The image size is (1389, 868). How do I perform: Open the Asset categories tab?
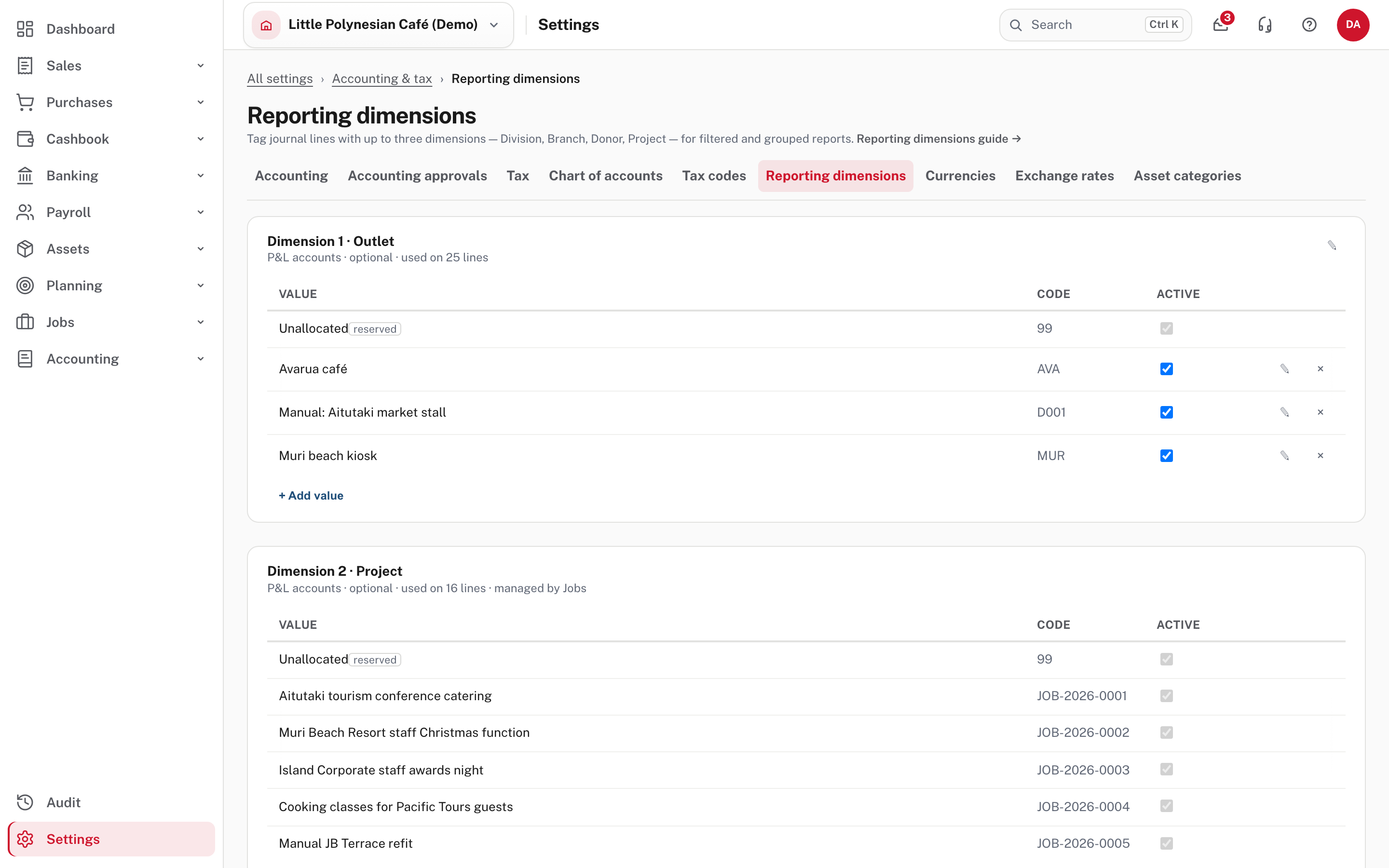click(x=1187, y=176)
